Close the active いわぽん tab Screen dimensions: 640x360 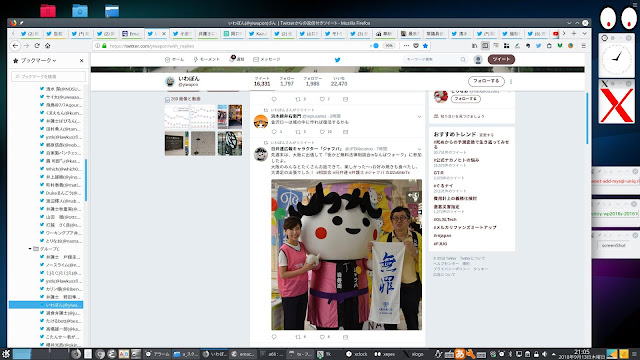[164, 34]
